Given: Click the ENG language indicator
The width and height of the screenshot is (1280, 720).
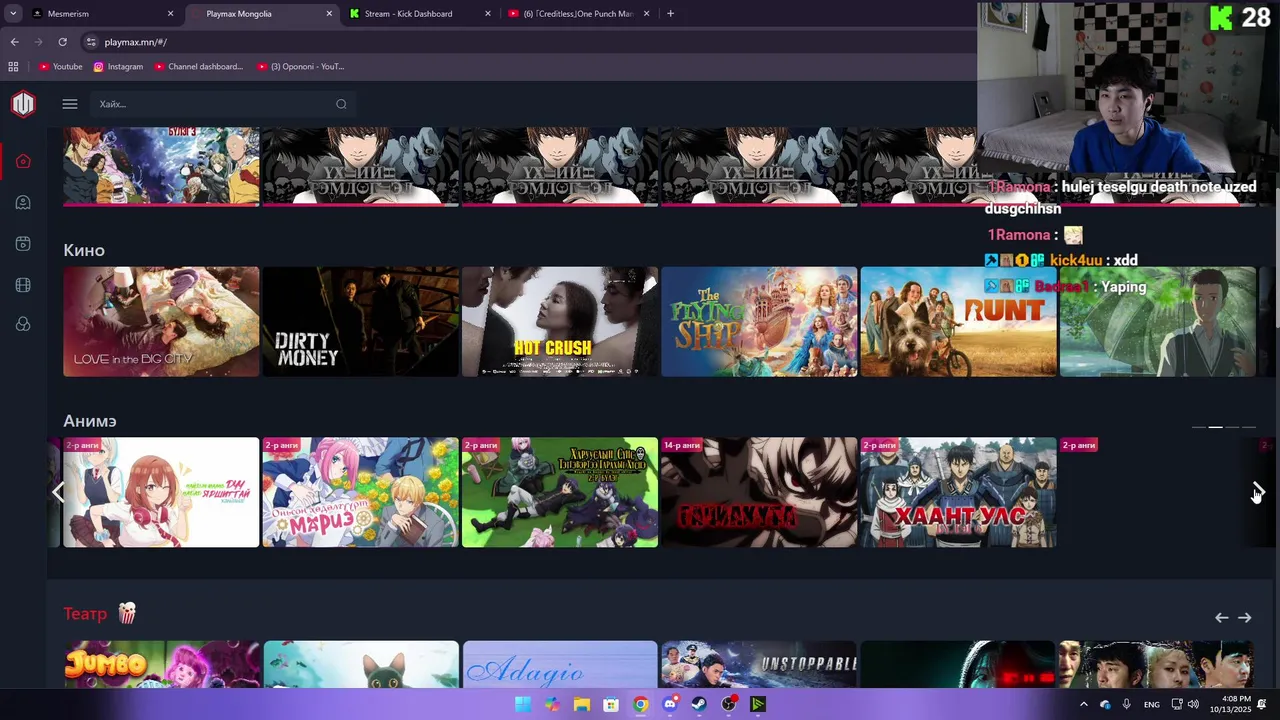Looking at the screenshot, I should point(1152,704).
